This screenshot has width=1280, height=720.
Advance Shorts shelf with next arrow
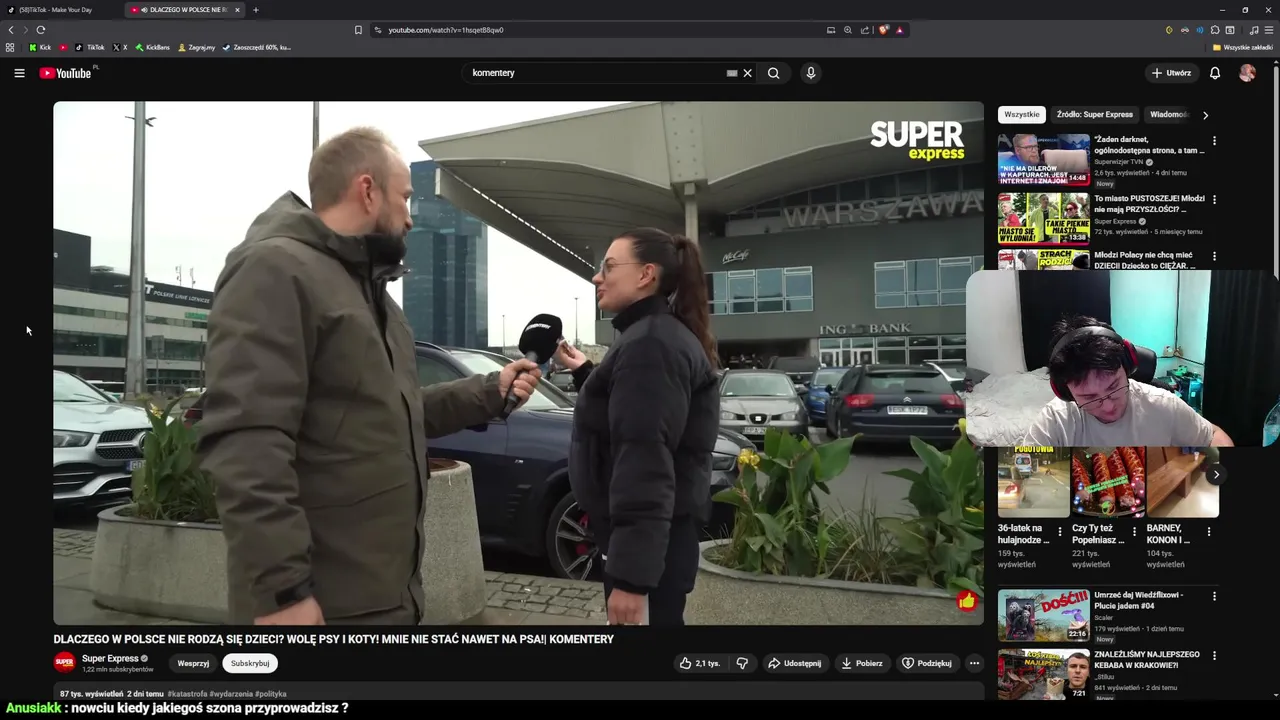click(x=1215, y=475)
